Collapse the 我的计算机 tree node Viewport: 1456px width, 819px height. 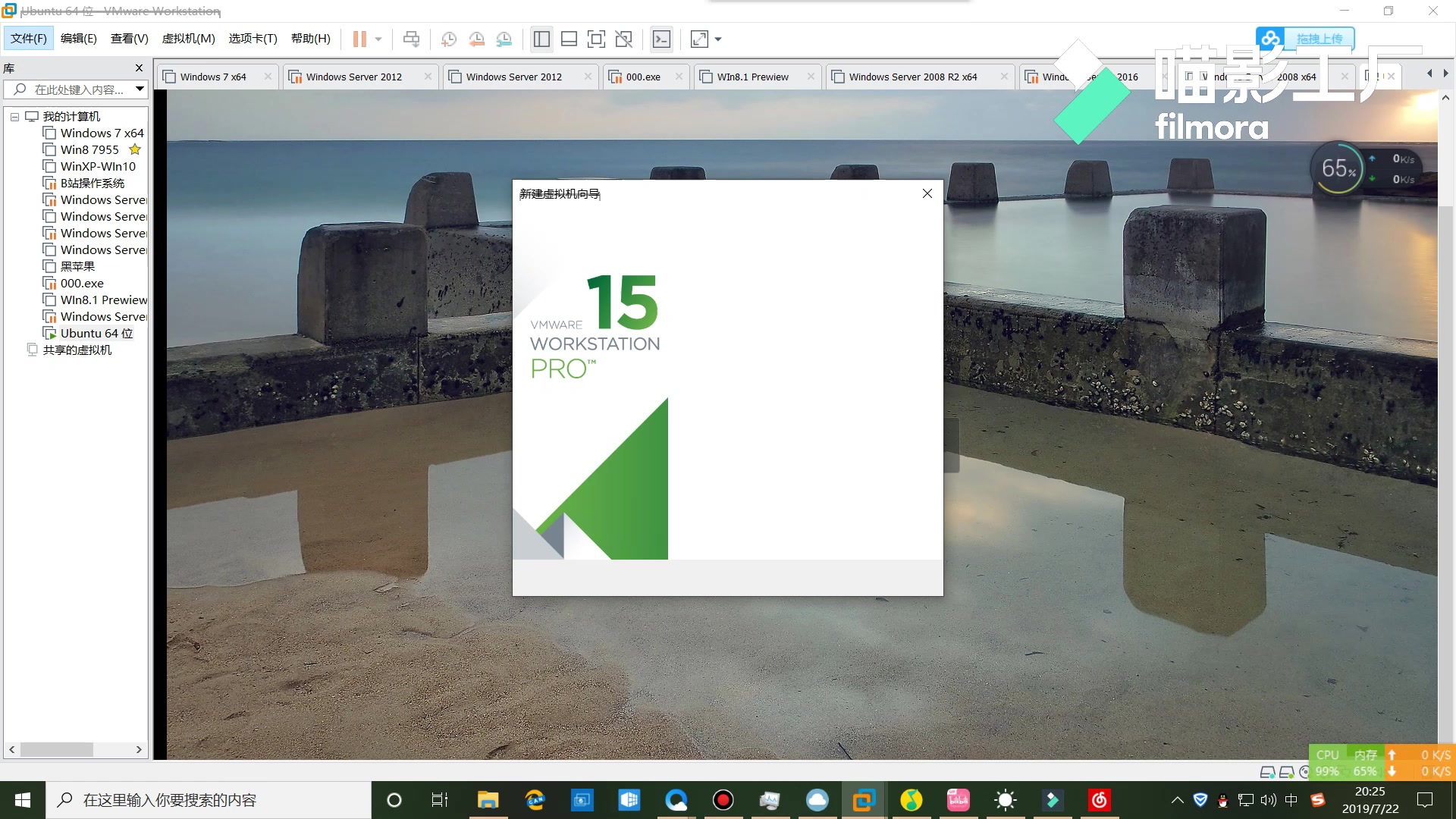point(14,116)
